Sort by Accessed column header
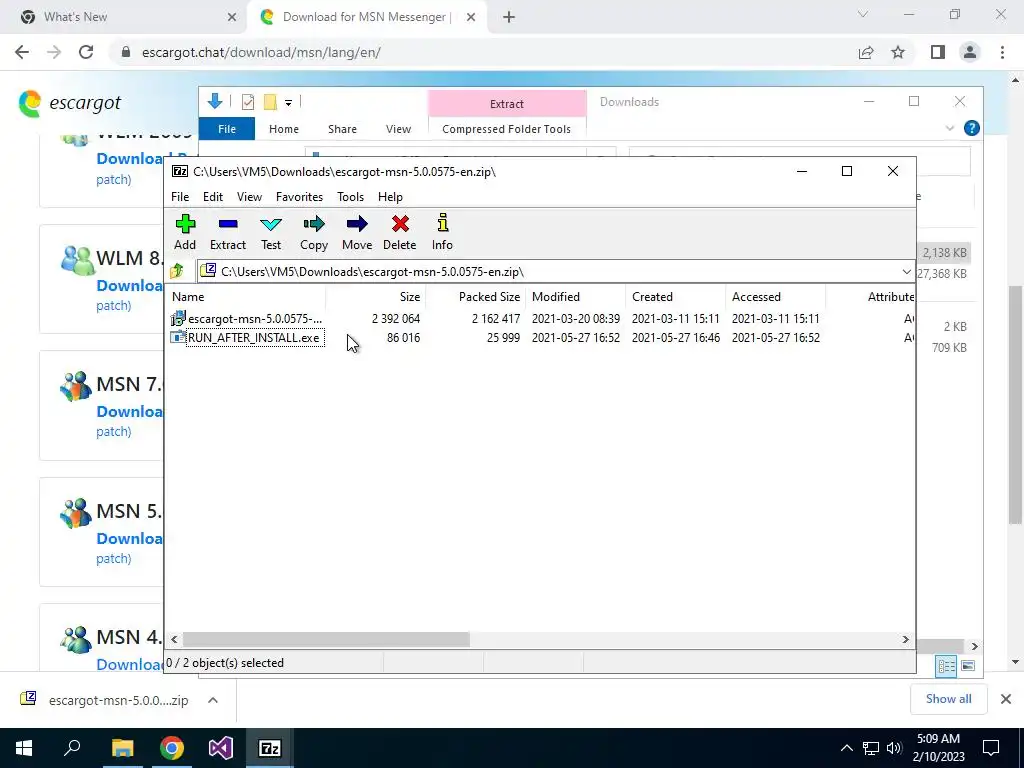This screenshot has height=768, width=1024. click(775, 296)
